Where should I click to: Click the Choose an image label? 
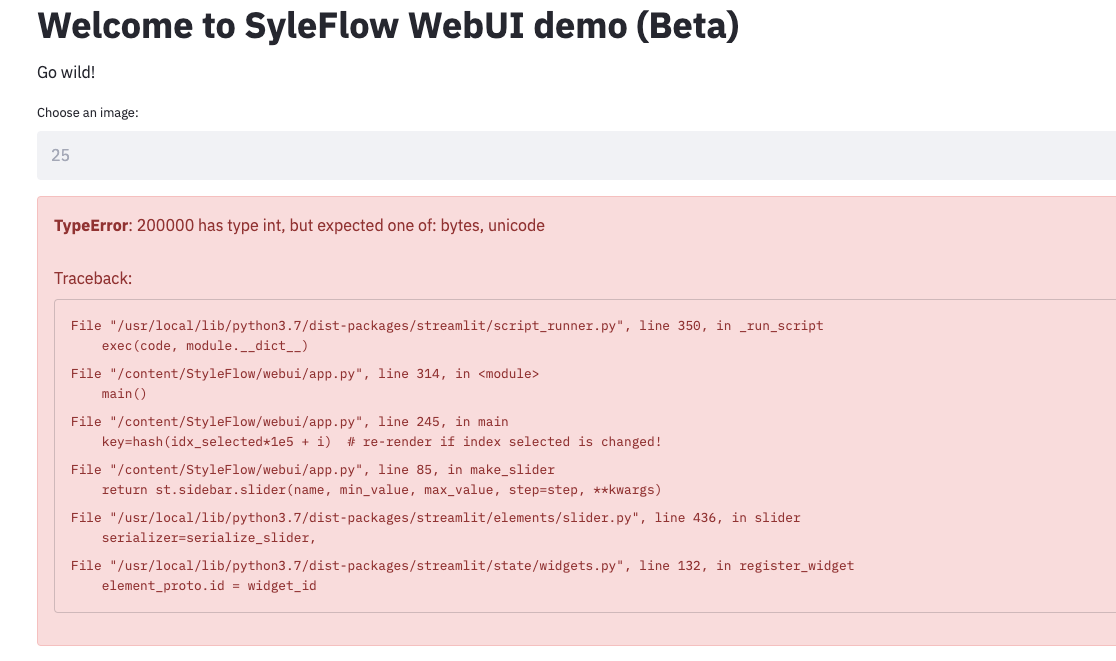[x=88, y=113]
